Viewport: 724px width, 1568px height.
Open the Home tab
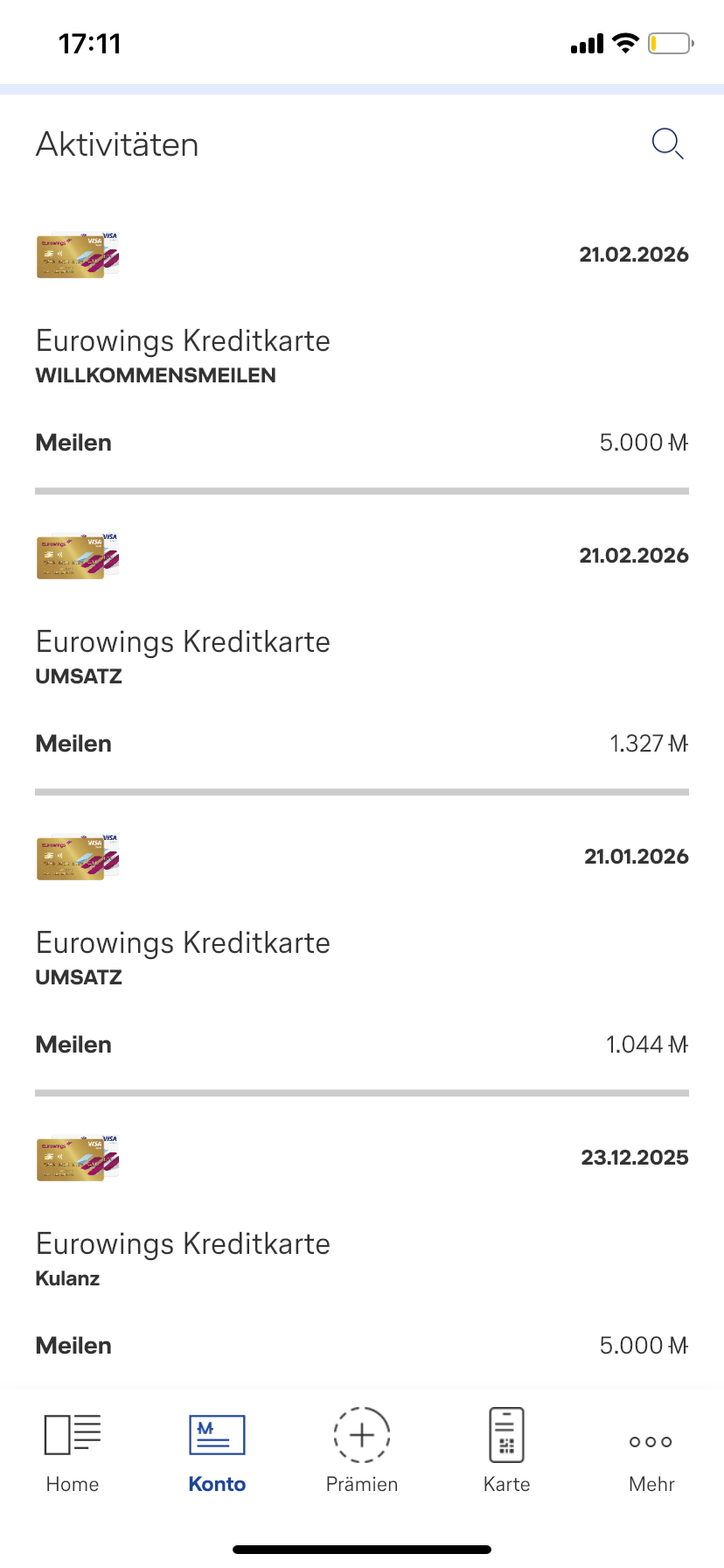click(x=73, y=1450)
